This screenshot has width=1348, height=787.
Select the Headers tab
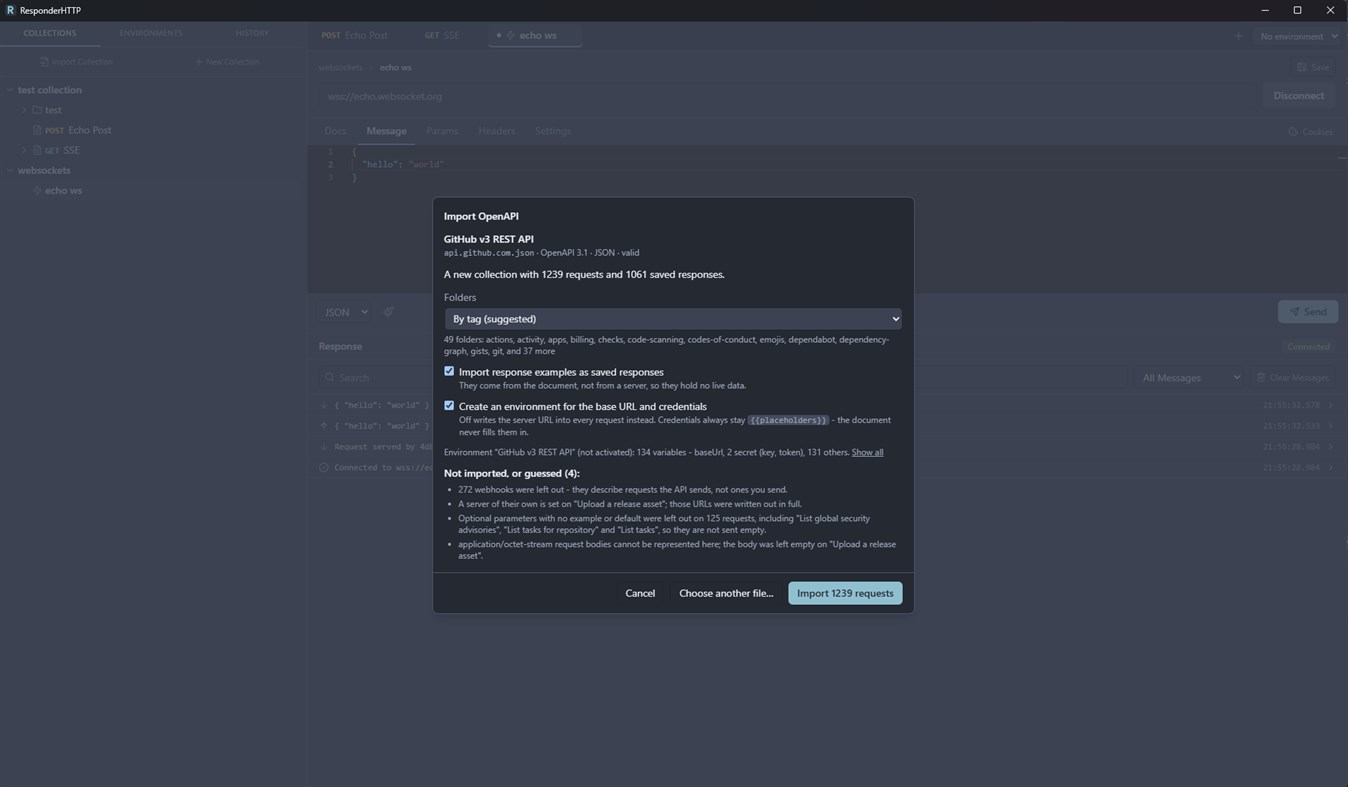[496, 131]
